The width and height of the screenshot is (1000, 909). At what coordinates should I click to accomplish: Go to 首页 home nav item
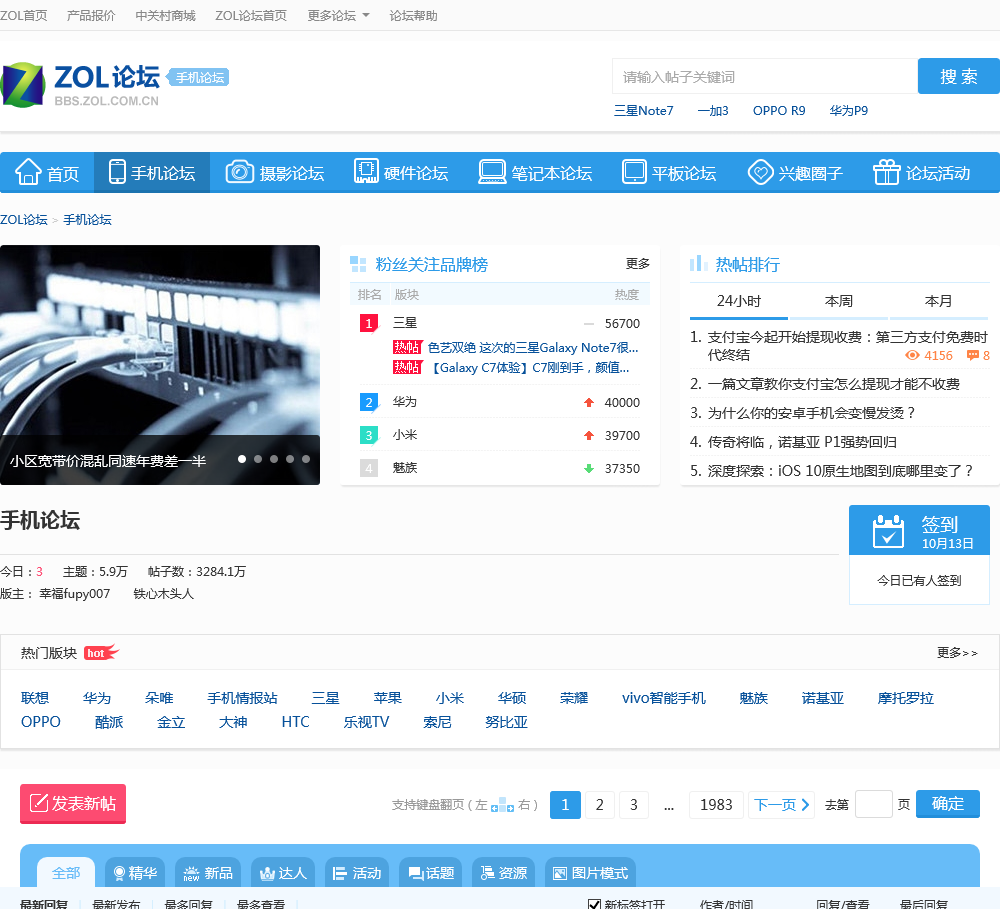47,173
